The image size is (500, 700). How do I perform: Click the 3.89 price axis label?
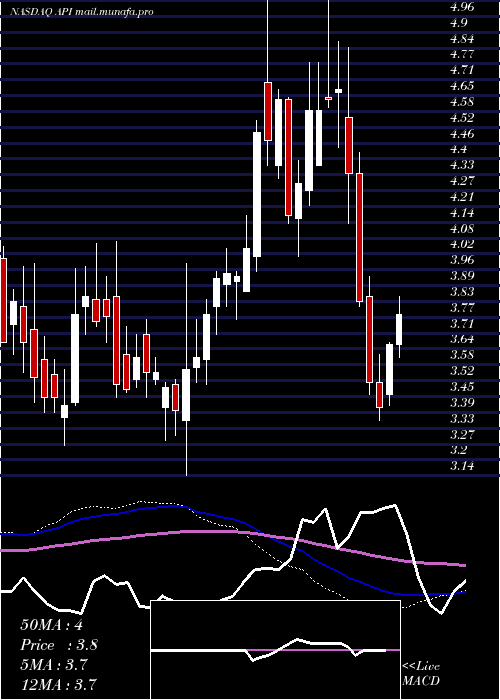[x=463, y=275]
